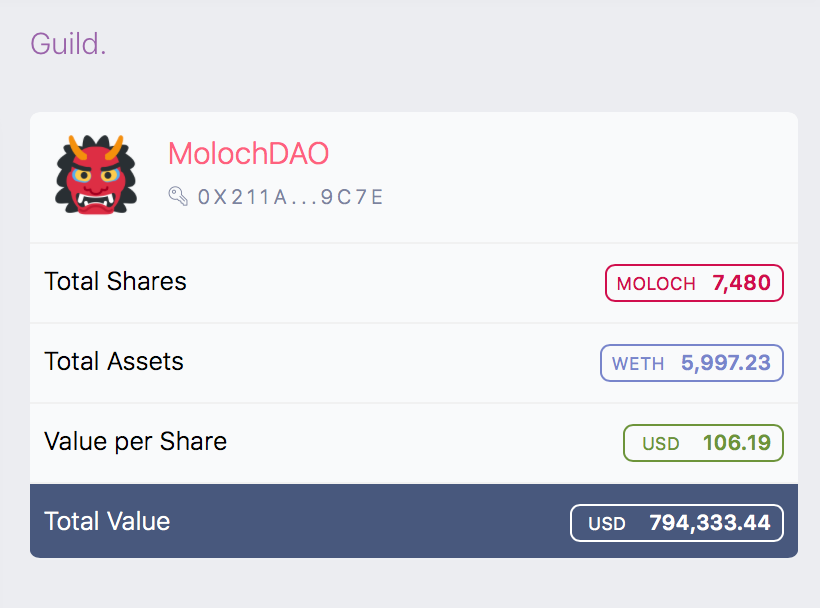820x608 pixels.
Task: Click the USD 794,333.44 total badge
Action: pos(677,523)
